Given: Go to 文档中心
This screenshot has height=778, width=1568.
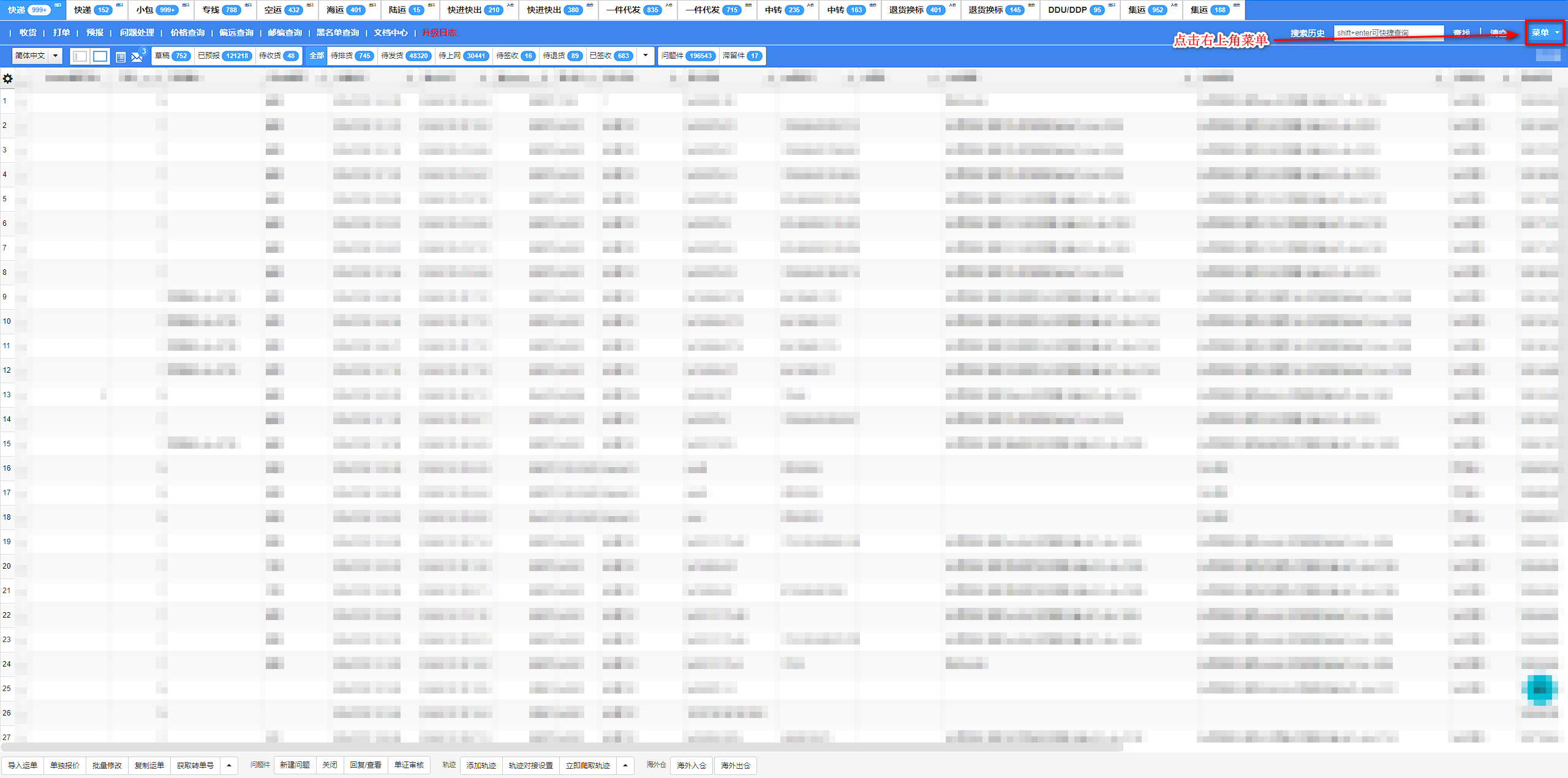Looking at the screenshot, I should [x=391, y=32].
